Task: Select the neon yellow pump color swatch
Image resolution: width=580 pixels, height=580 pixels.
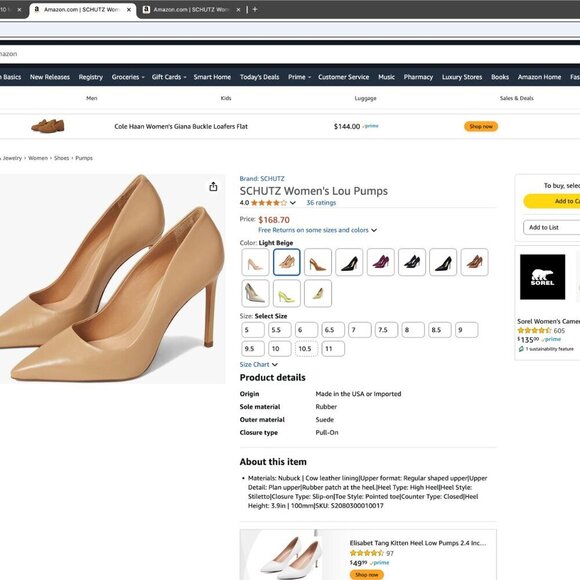Action: click(287, 294)
